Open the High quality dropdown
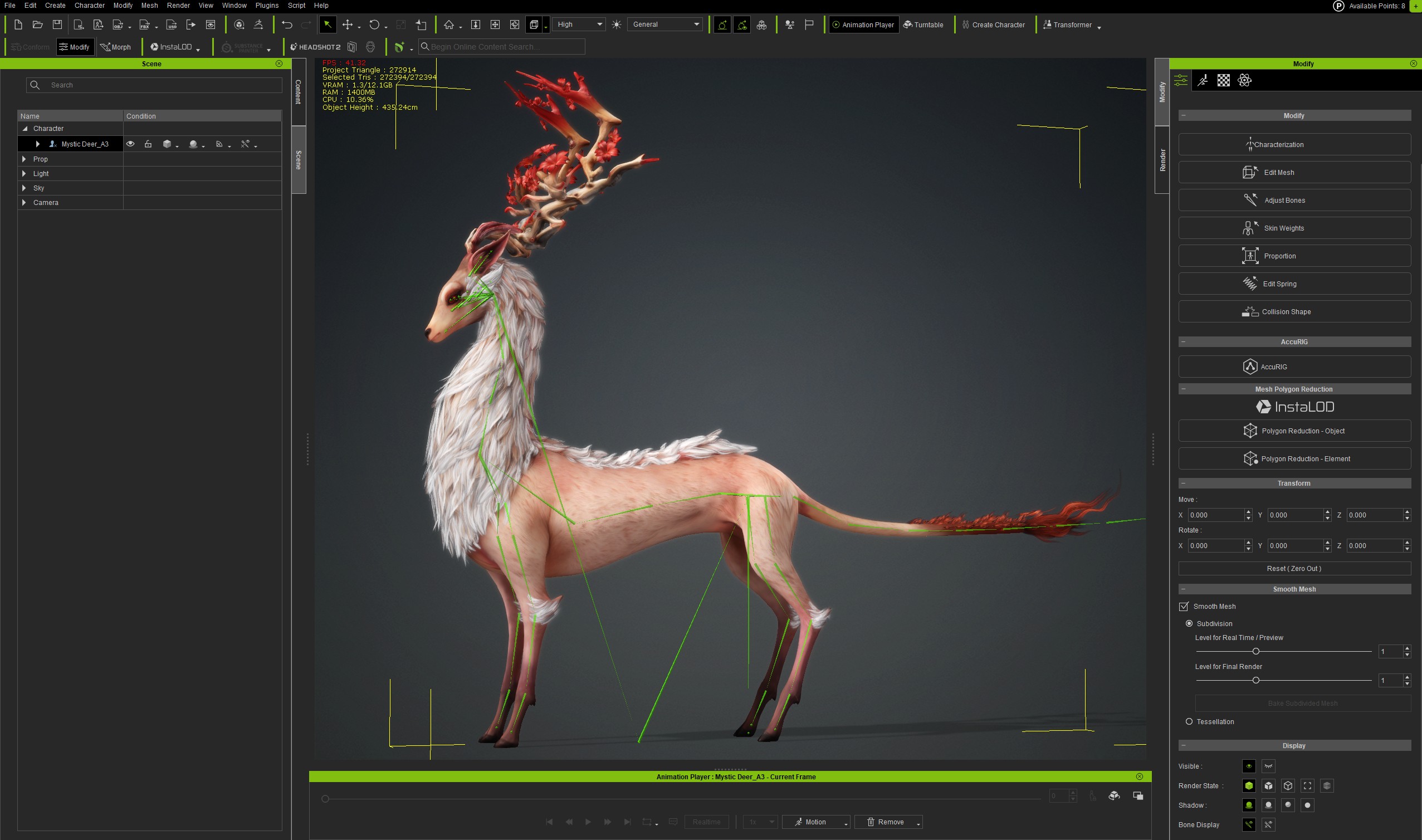This screenshot has width=1422, height=840. tap(579, 25)
